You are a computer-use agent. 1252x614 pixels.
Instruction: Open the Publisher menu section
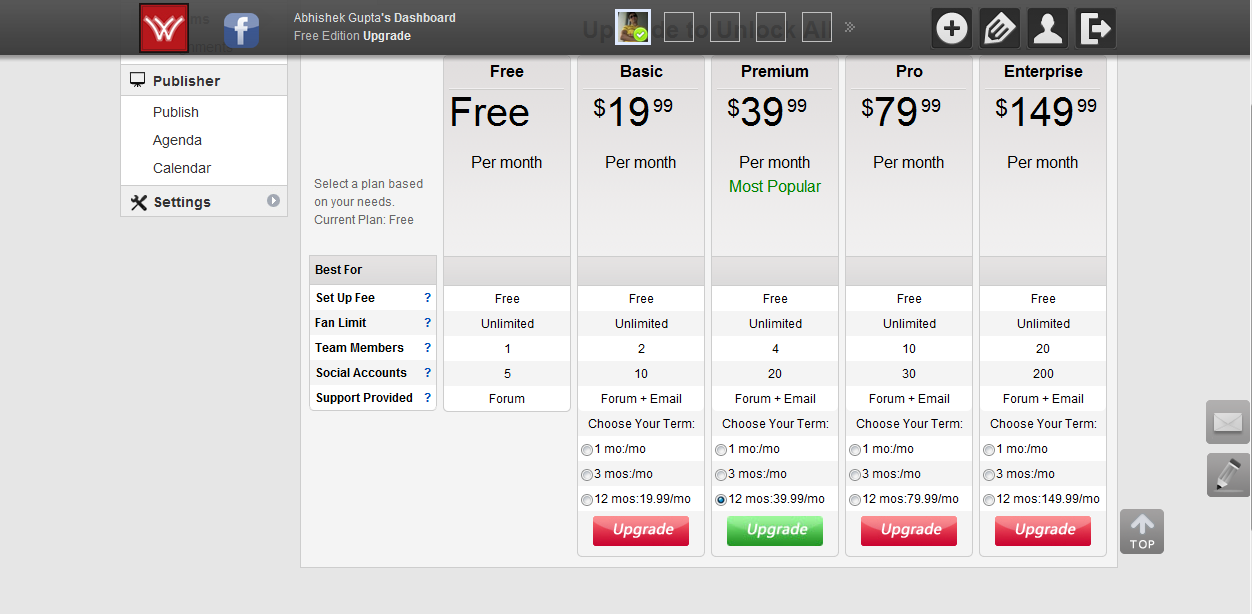tap(204, 81)
